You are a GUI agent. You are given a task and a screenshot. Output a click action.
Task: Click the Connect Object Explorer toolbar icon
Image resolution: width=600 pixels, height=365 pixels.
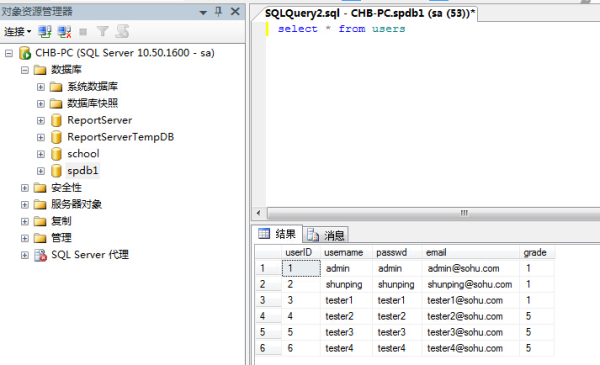[x=45, y=32]
